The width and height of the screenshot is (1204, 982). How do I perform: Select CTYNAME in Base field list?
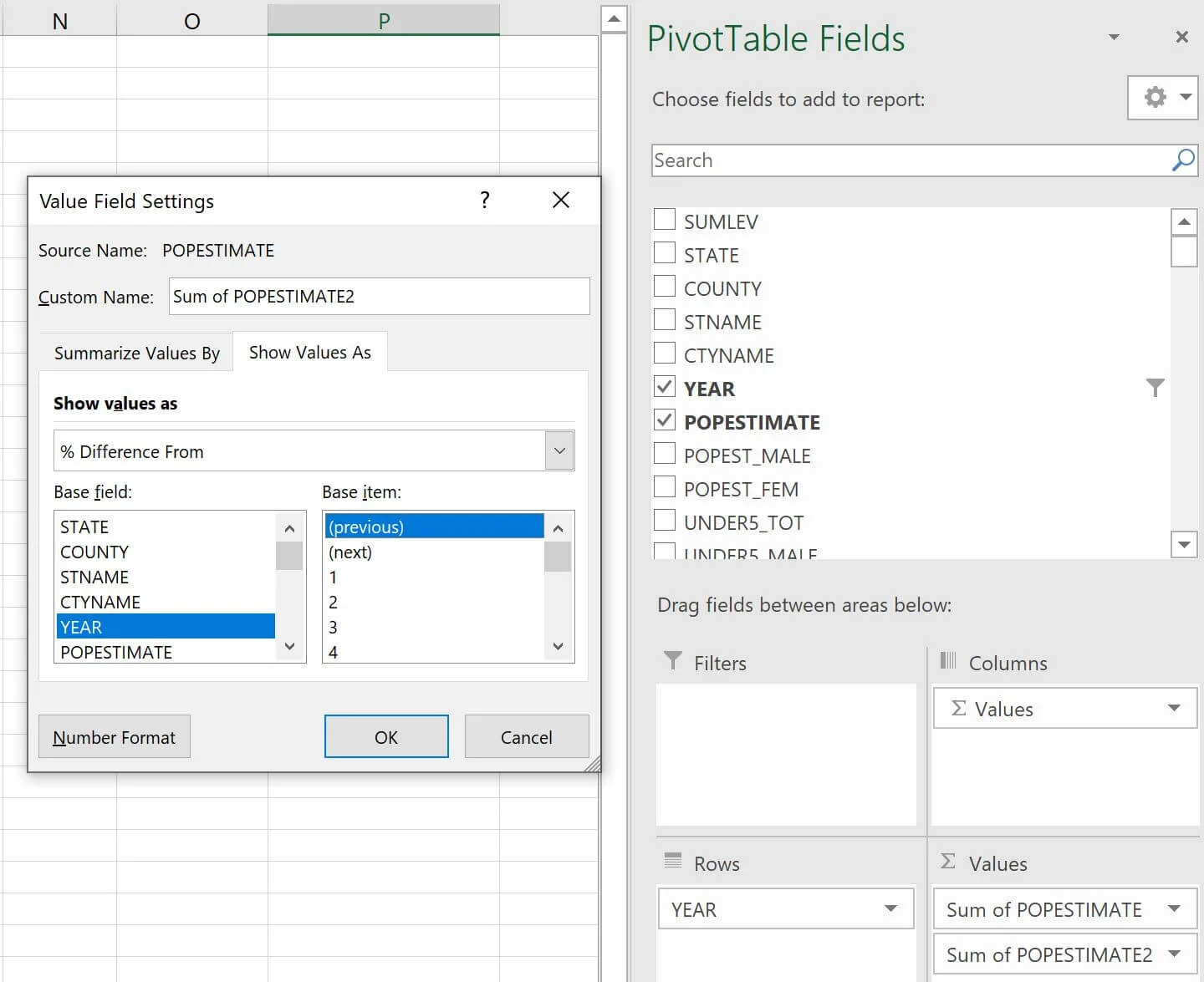coord(166,602)
